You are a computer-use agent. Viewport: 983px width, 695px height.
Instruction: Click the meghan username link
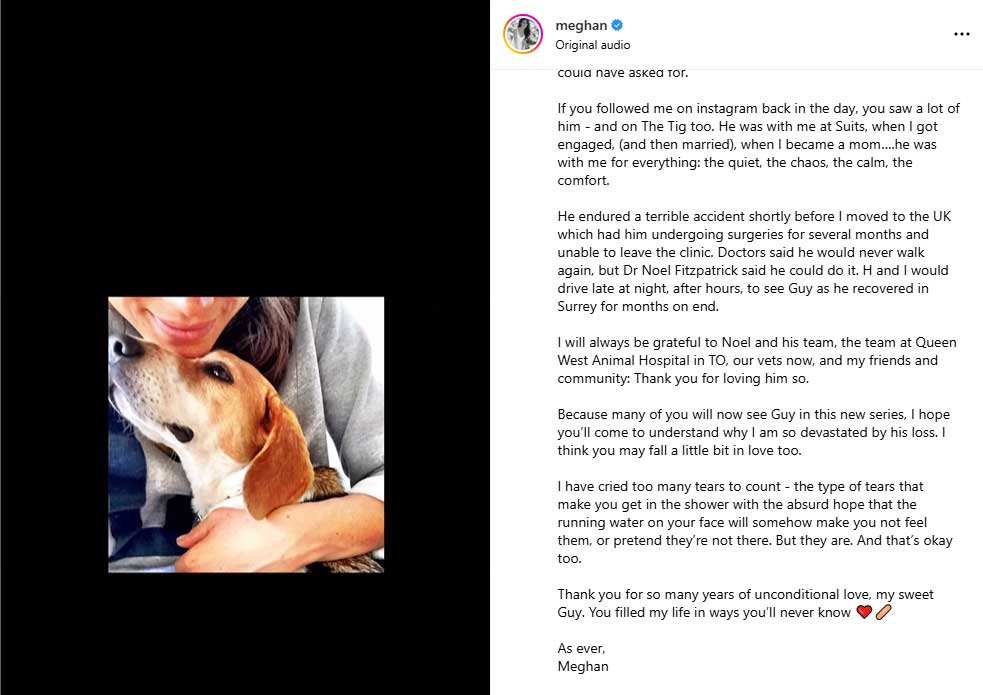581,26
